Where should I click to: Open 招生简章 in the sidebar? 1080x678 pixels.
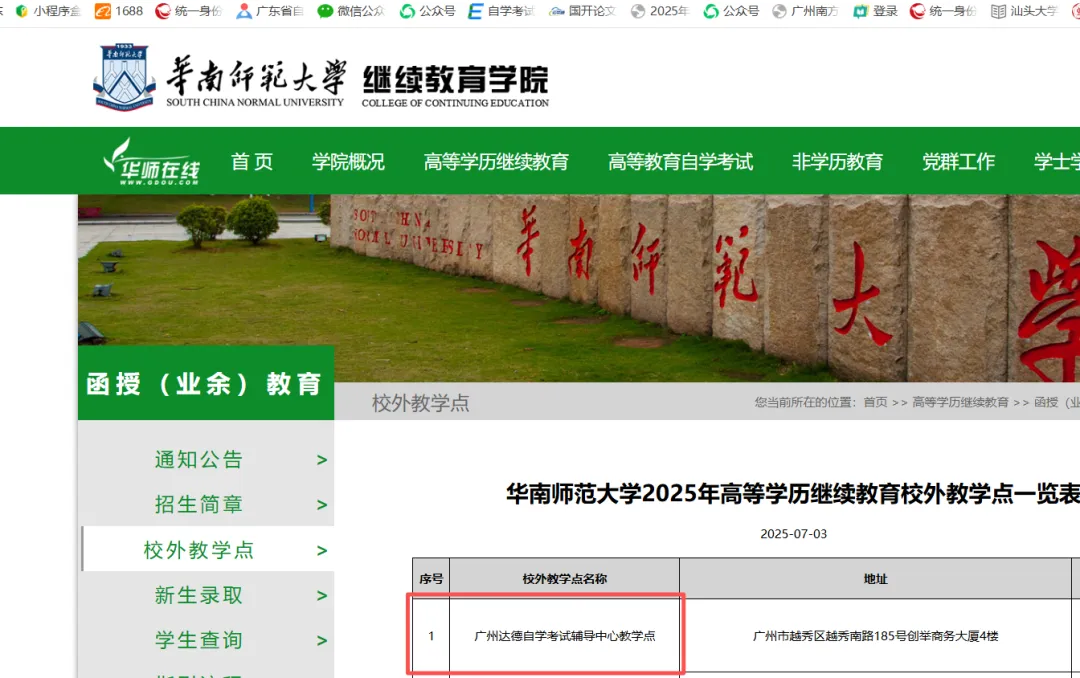tap(199, 504)
